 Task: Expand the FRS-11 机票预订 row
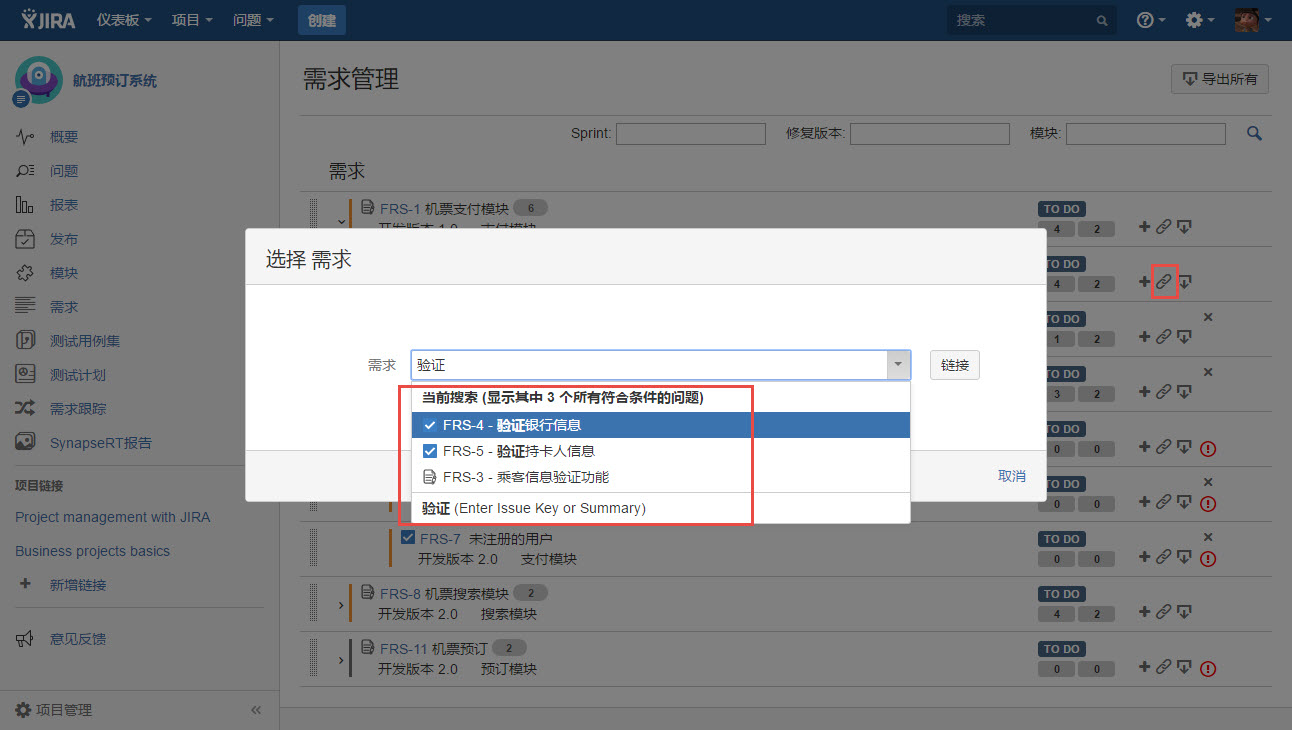pos(341,661)
